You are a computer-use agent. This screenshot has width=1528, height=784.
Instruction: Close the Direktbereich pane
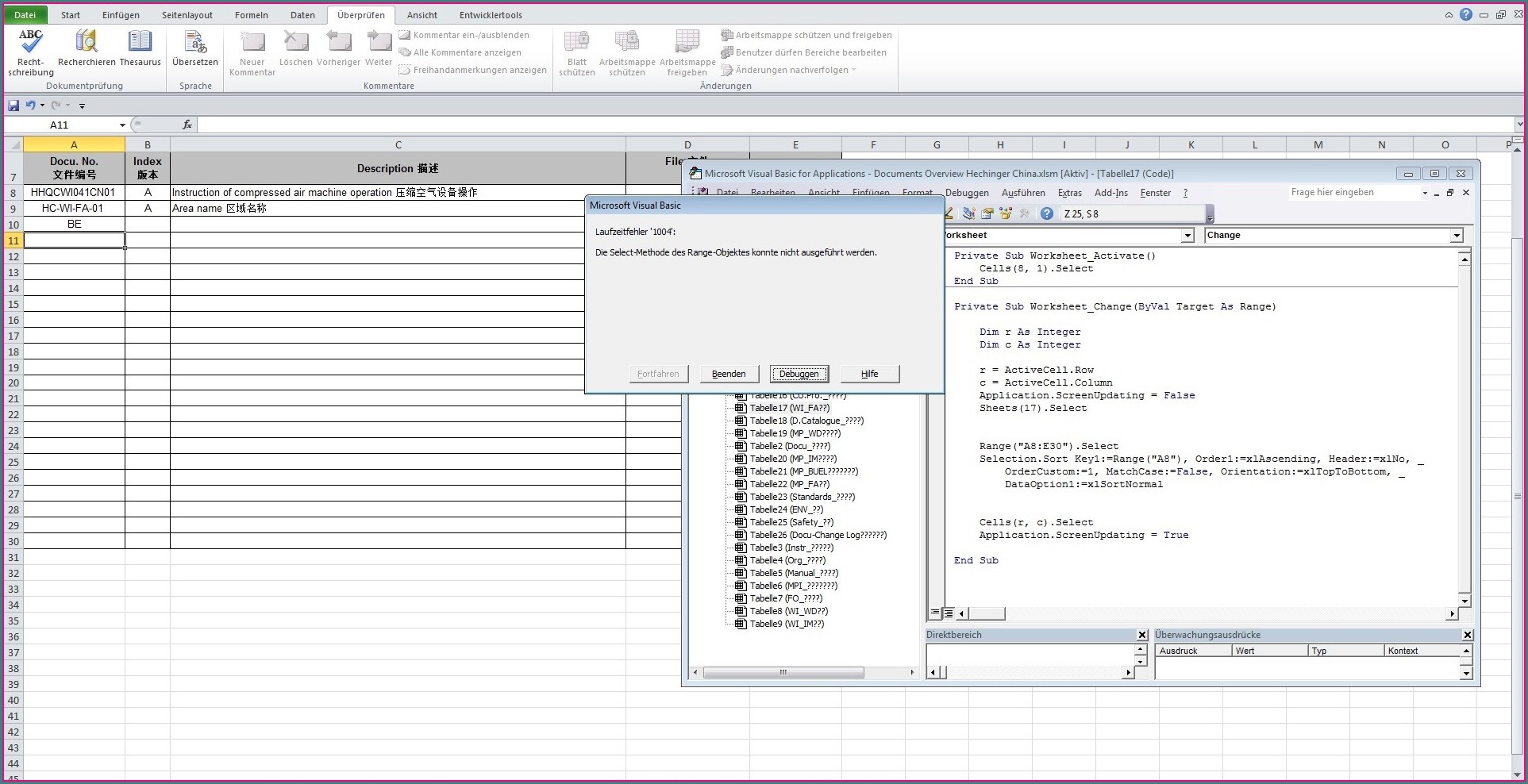click(1142, 635)
